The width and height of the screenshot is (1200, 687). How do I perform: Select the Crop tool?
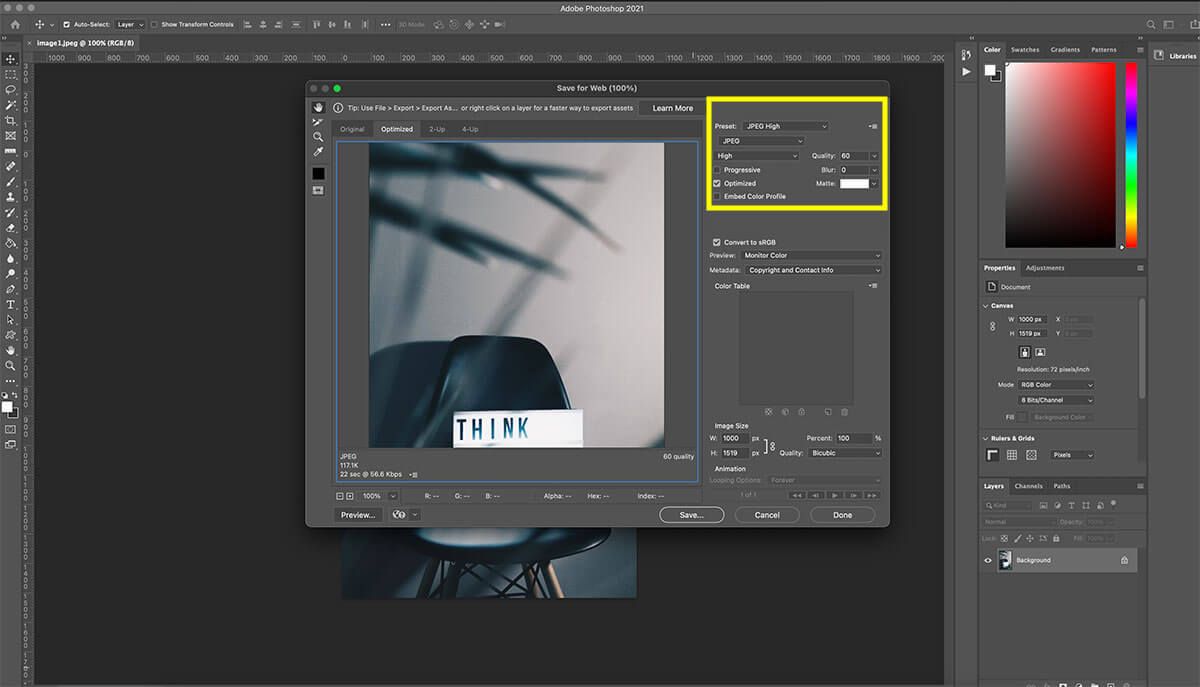(x=10, y=120)
